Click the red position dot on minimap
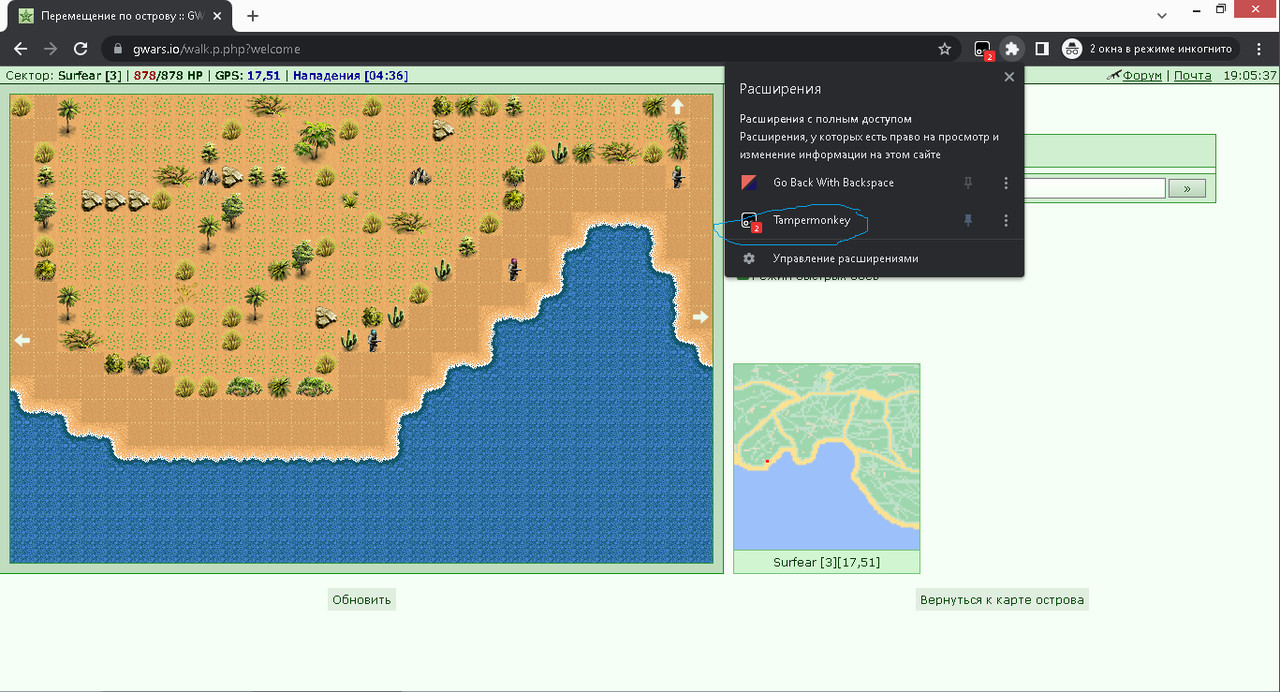This screenshot has height=692, width=1280. click(767, 462)
